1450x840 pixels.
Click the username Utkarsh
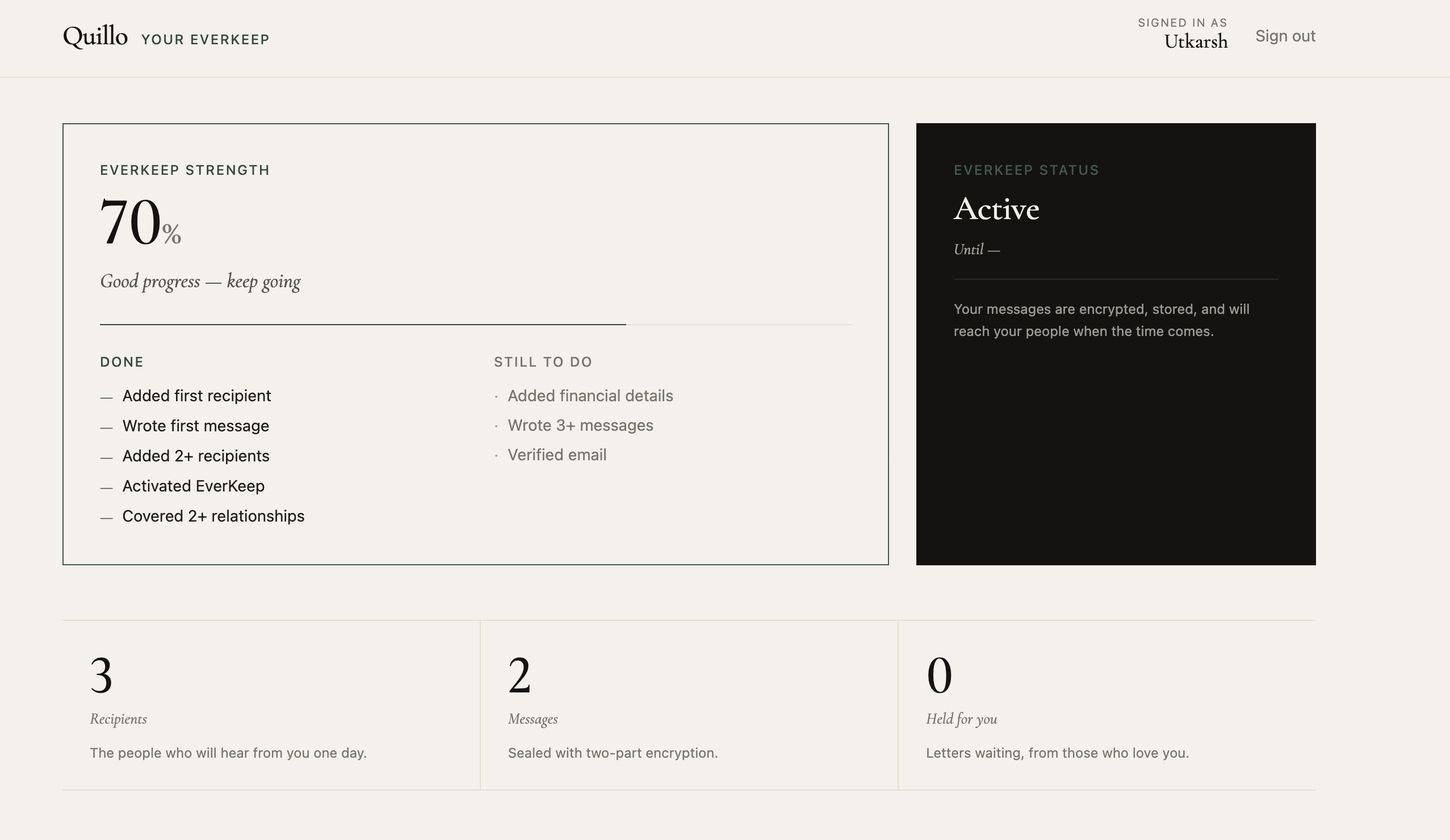point(1196,42)
